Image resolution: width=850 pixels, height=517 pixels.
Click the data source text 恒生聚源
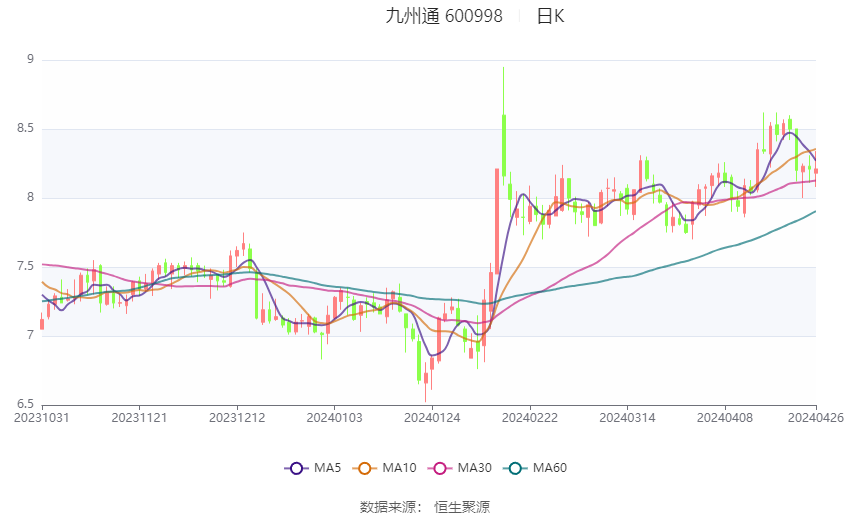(x=462, y=507)
